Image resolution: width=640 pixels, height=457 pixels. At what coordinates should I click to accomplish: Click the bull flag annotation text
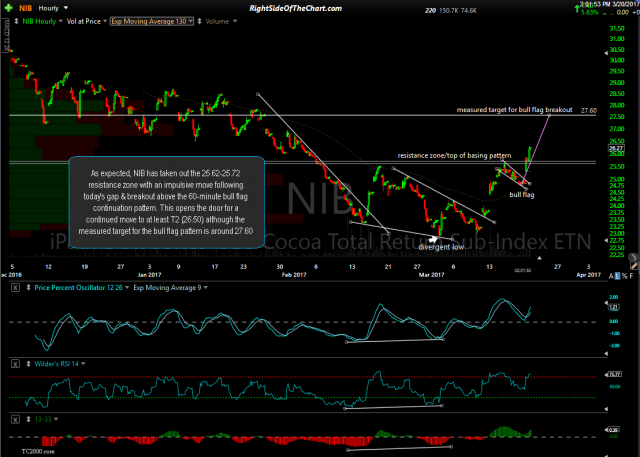522,195
